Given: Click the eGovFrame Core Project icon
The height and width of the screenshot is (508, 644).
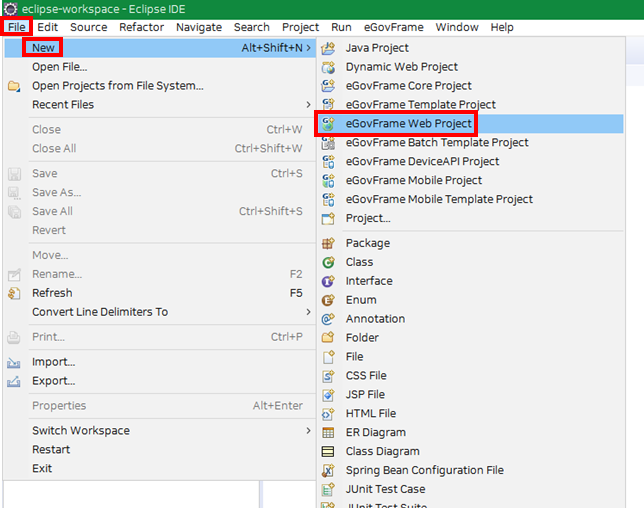Looking at the screenshot, I should point(328,86).
